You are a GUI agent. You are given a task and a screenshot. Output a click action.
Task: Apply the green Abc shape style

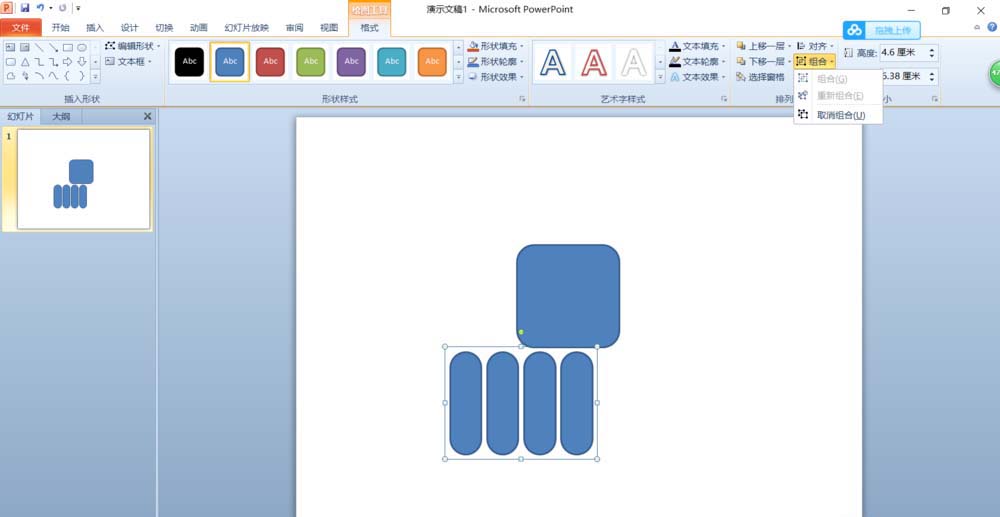310,62
